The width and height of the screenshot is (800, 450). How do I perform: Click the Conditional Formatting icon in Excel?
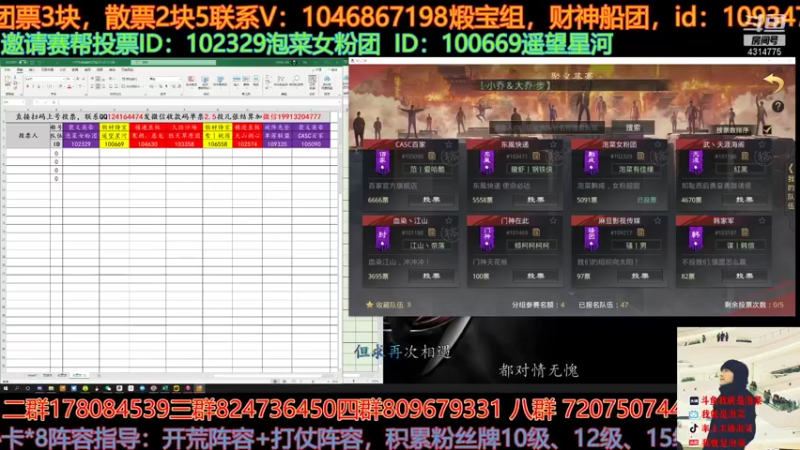[191, 80]
